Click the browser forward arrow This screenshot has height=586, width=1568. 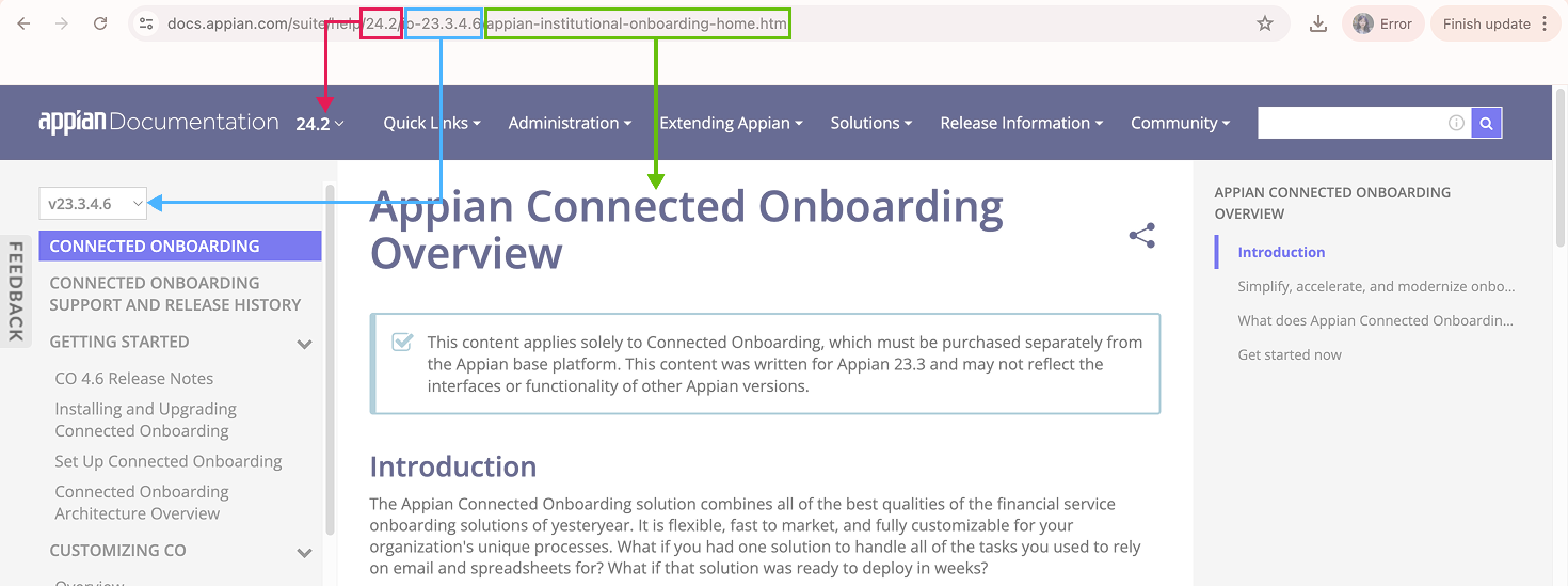pos(61,24)
